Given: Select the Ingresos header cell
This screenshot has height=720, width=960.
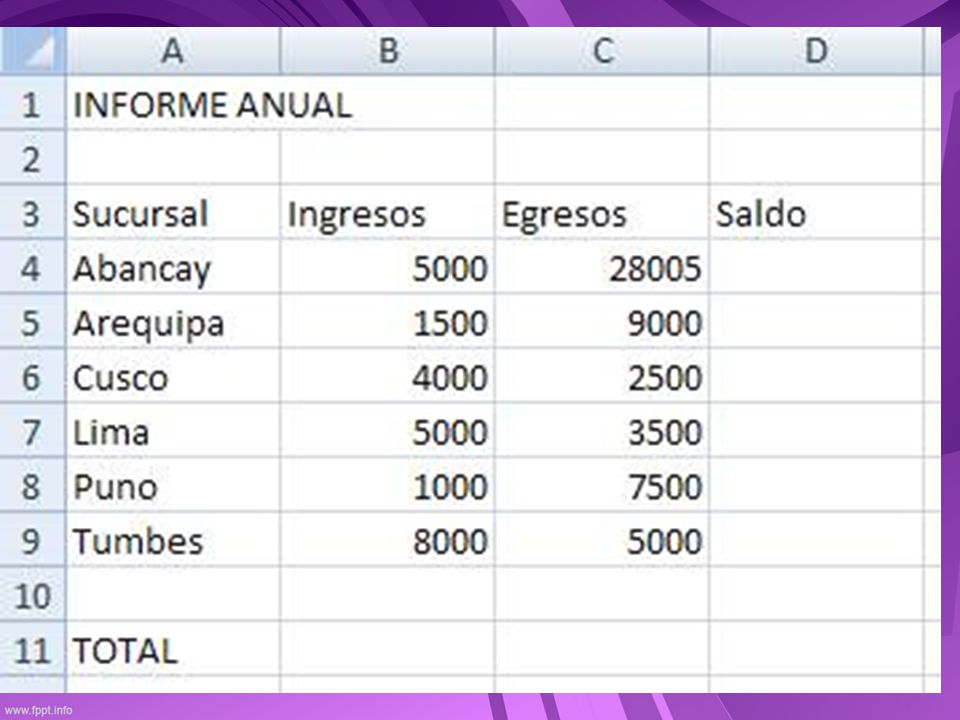Looking at the screenshot, I should [x=387, y=212].
